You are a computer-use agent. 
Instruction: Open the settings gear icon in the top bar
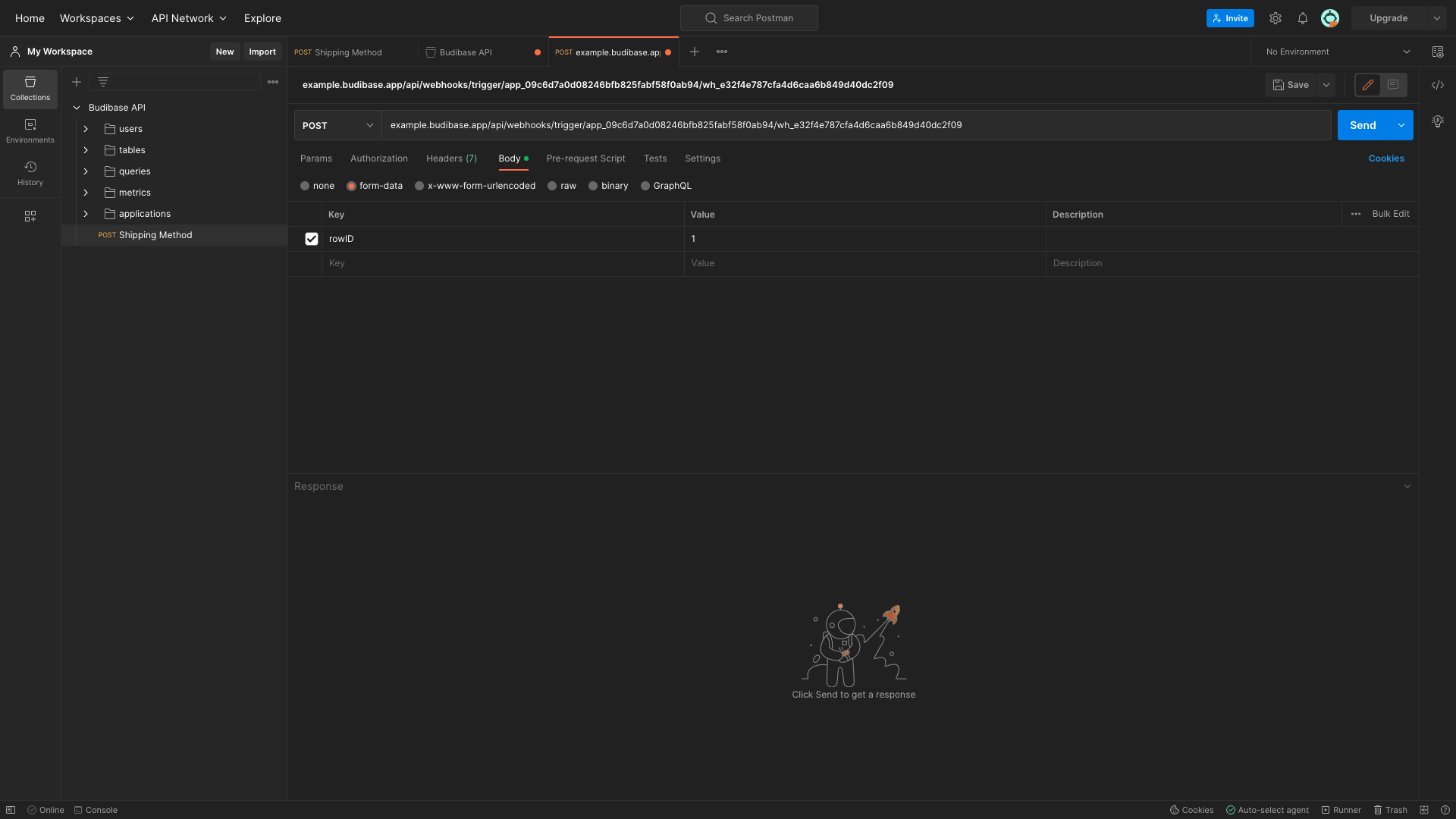[1276, 18]
